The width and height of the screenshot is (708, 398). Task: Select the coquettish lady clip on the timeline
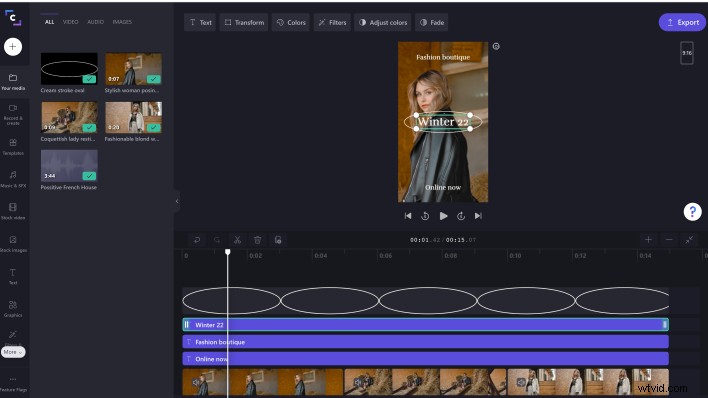tap(425, 382)
